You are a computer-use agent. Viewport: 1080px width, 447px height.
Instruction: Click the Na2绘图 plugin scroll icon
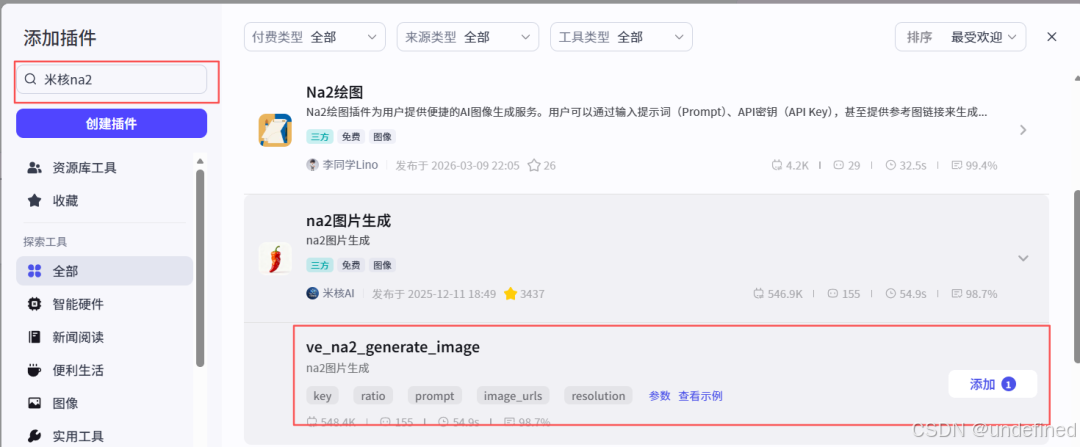276,130
